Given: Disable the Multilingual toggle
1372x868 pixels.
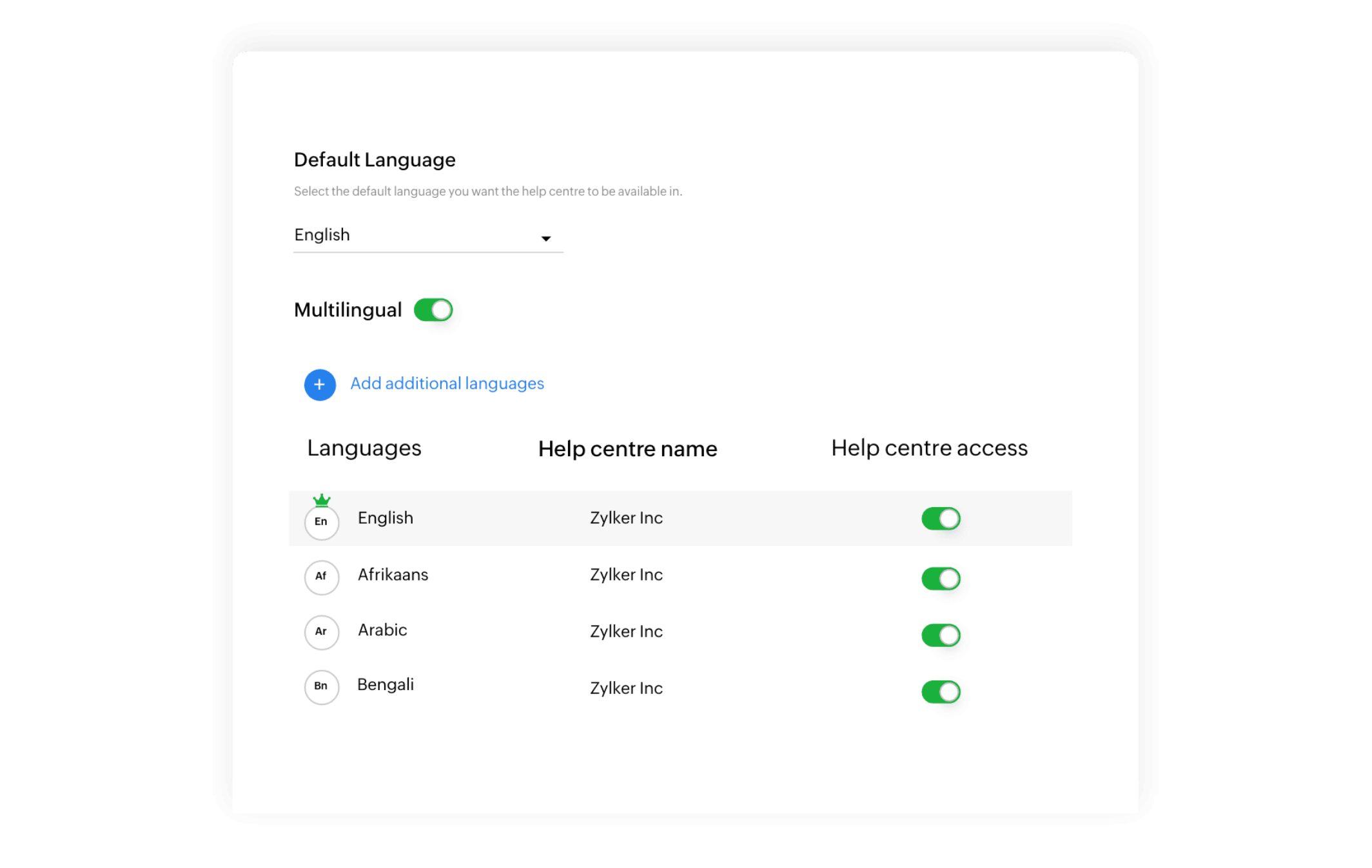Looking at the screenshot, I should pos(434,309).
